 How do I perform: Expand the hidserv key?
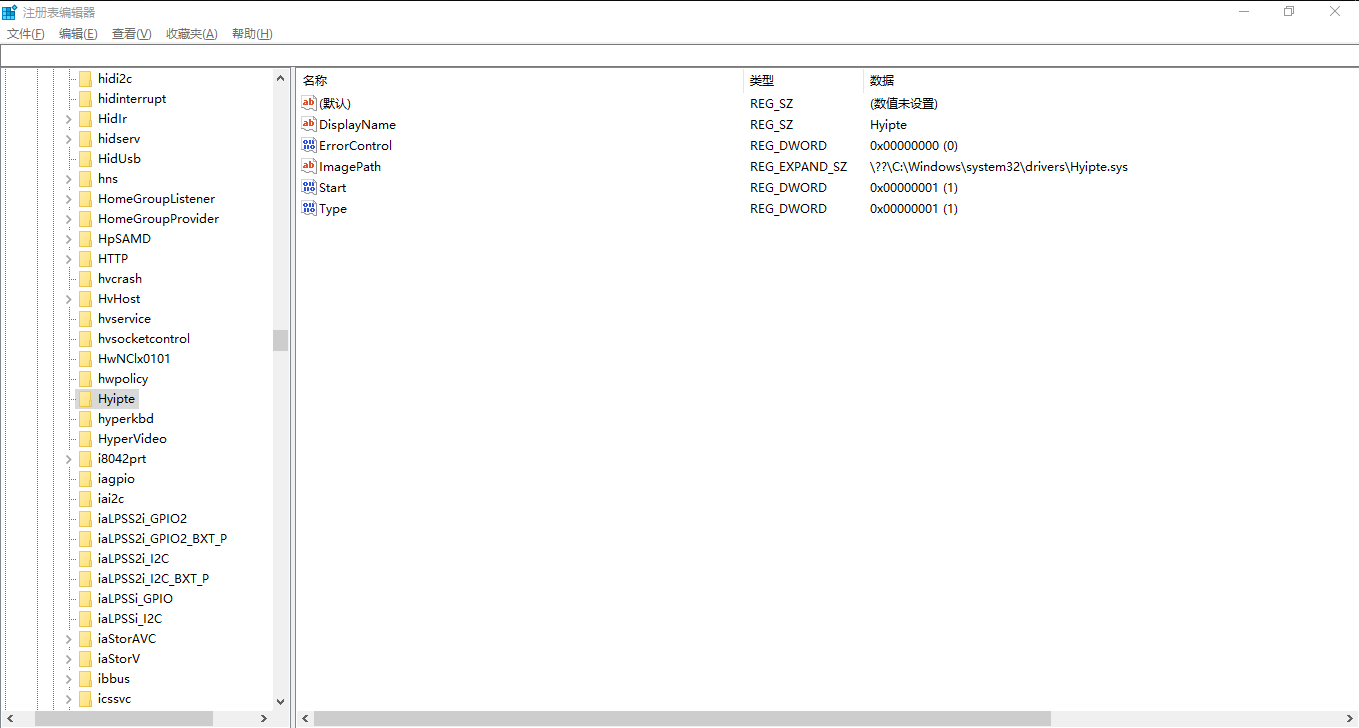[68, 138]
